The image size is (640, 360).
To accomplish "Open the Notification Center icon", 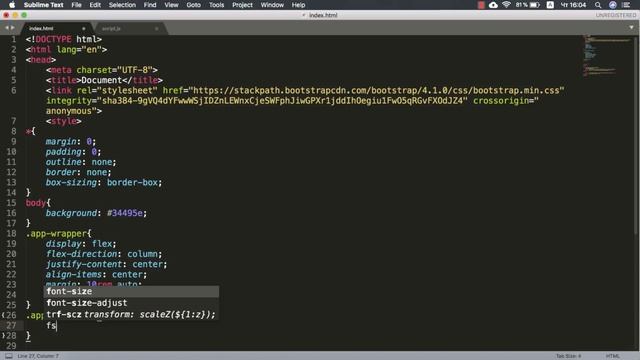I will [x=627, y=5].
